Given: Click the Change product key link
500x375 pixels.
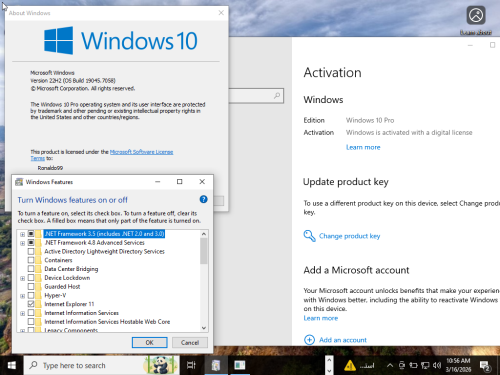Looking at the screenshot, I should 350,236.
